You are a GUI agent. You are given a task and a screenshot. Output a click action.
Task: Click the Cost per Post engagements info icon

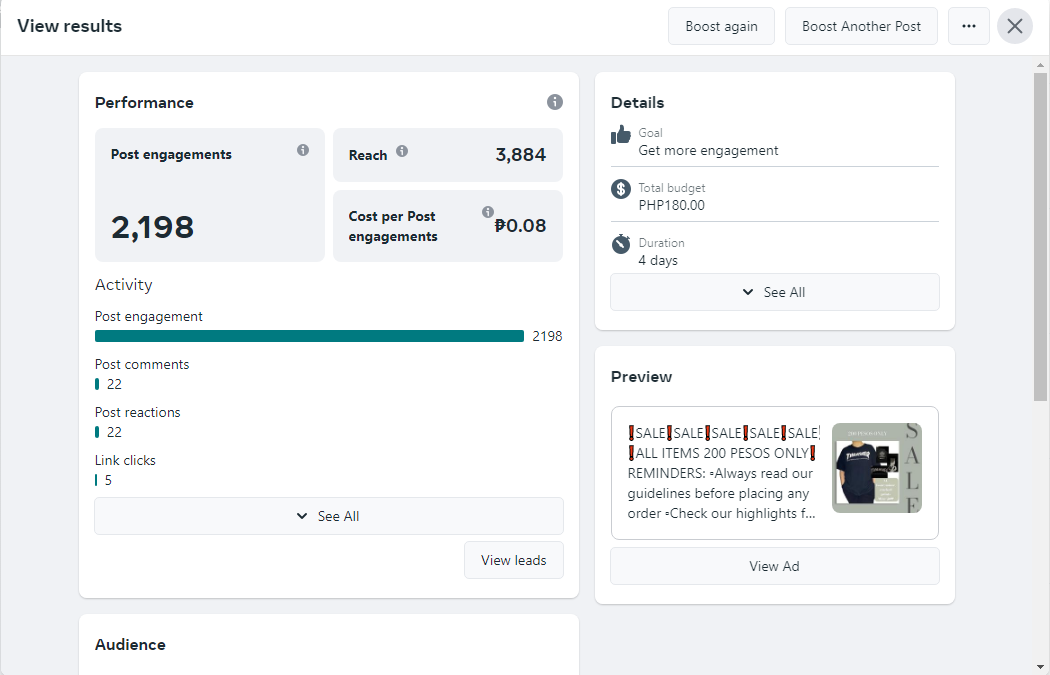[488, 212]
